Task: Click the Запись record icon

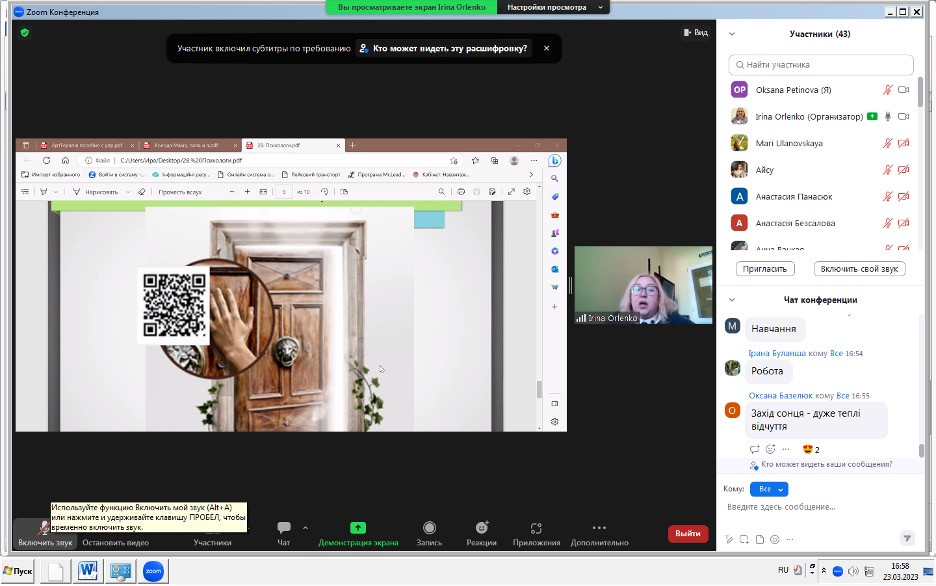Action: click(429, 528)
